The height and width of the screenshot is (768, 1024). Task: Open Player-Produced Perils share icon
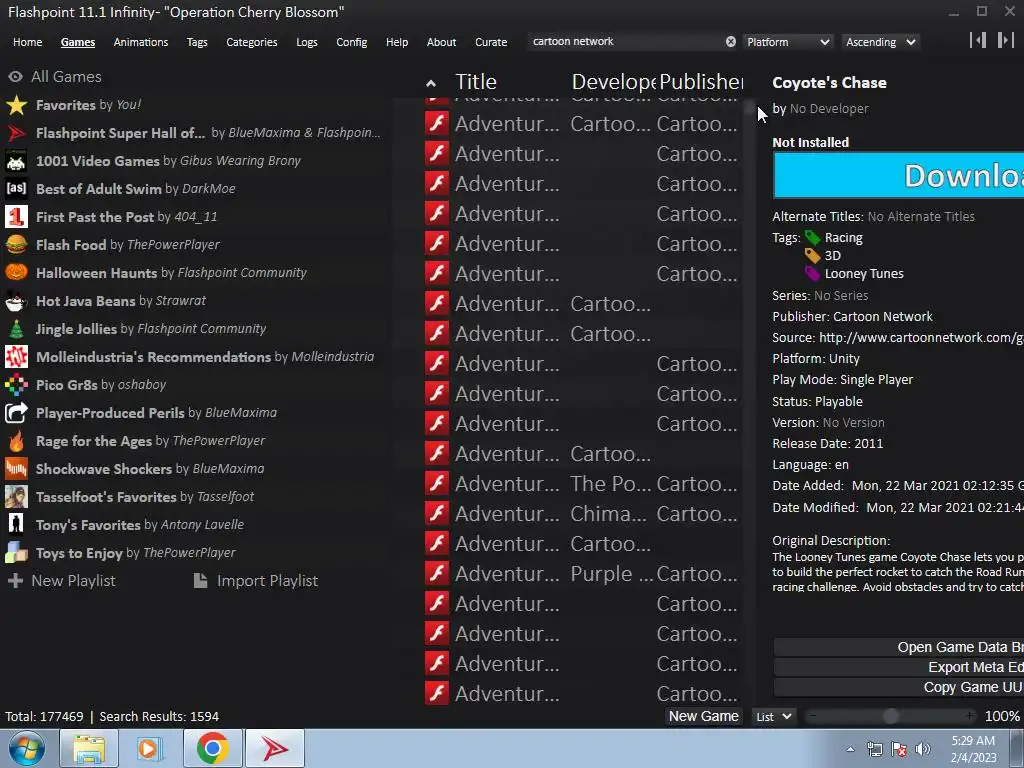coord(16,413)
